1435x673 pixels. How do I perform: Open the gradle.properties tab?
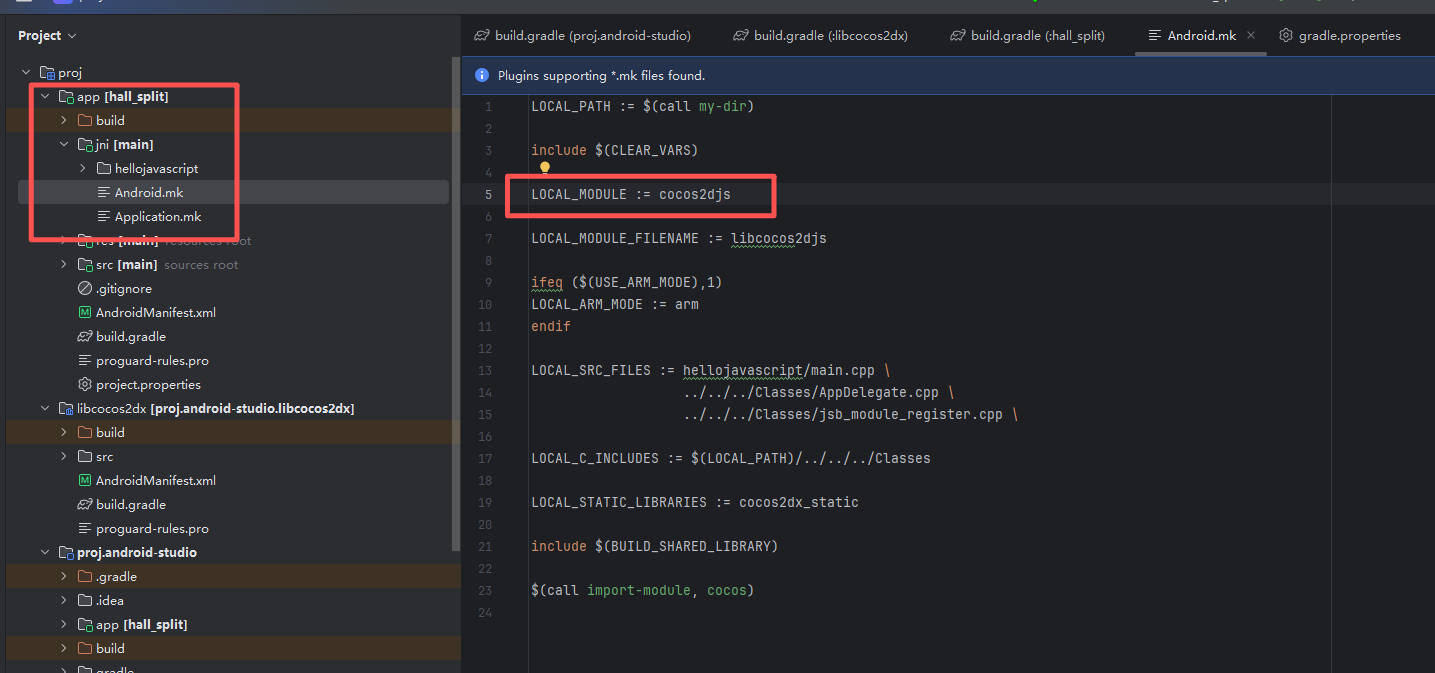(1340, 36)
